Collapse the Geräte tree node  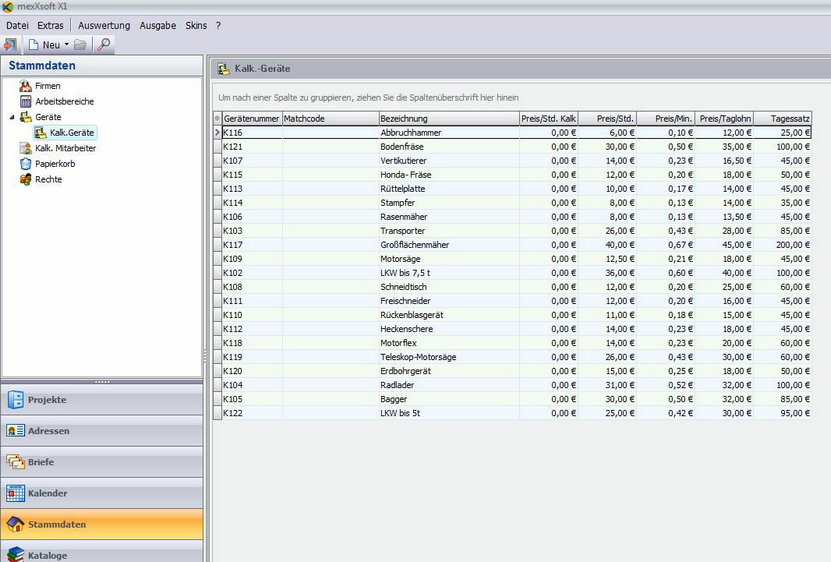click(x=12, y=117)
